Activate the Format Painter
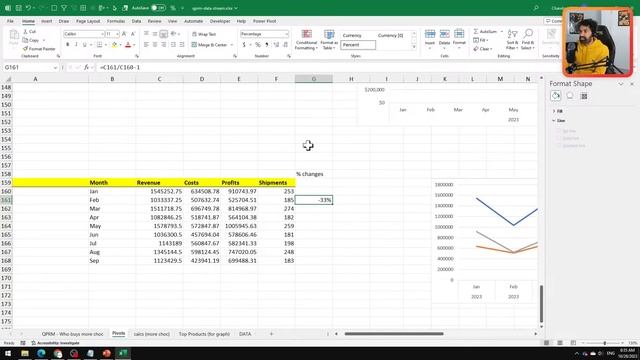This screenshot has height=360, width=640. pos(39,49)
